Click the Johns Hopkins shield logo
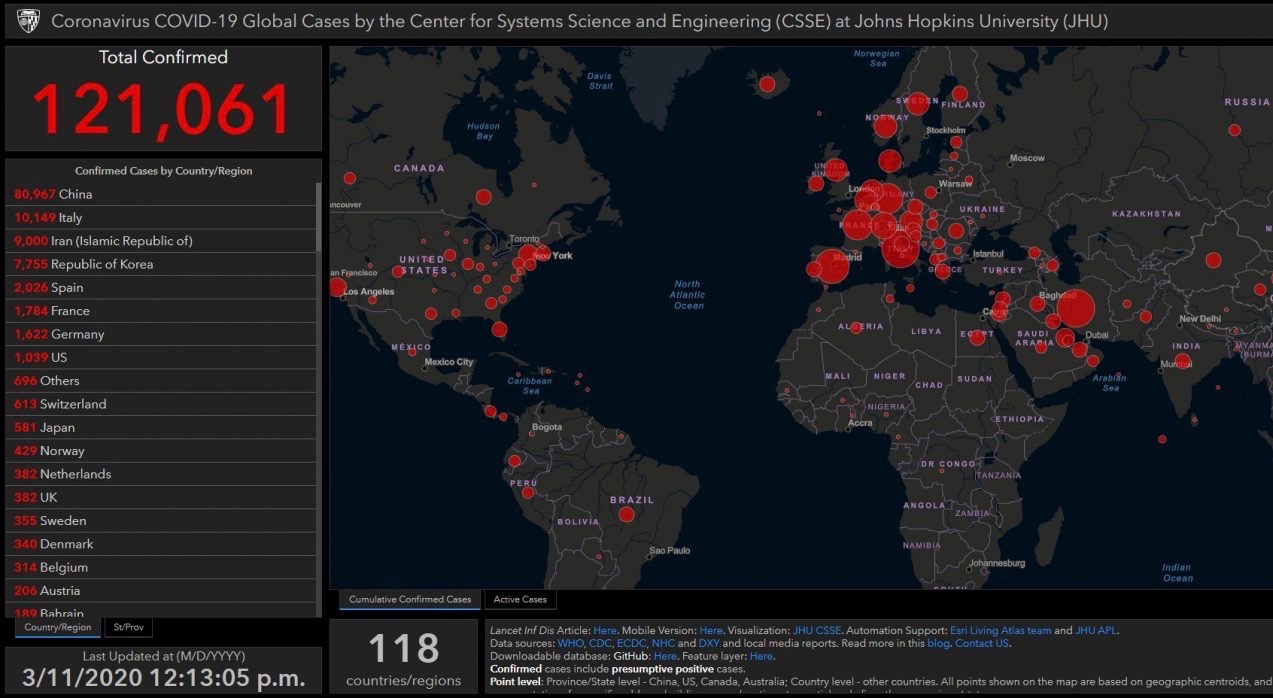The height and width of the screenshot is (698, 1273). click(27, 20)
